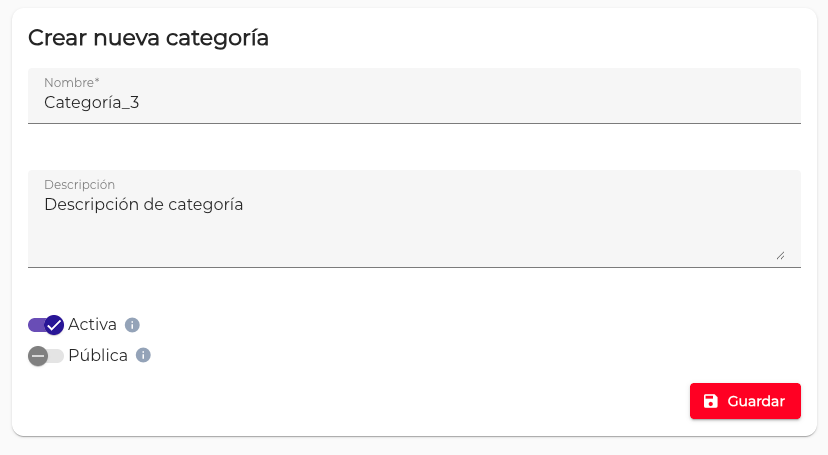Click the 'Descripción de categoría' text
This screenshot has height=455, width=828.
[144, 205]
